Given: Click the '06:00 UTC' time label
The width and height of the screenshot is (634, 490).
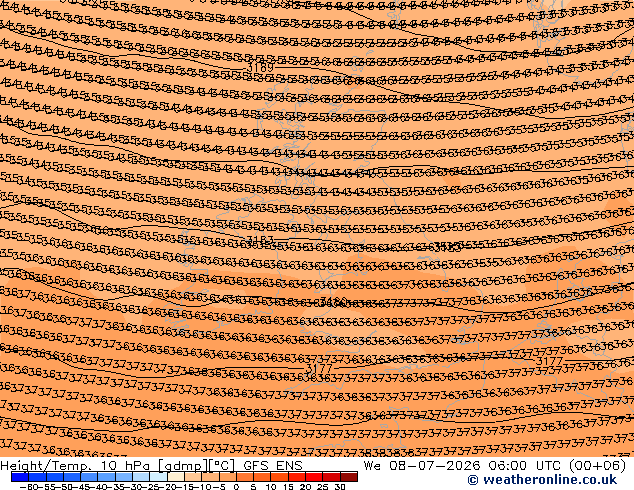Looking at the screenshot, I should pyautogui.click(x=524, y=466).
